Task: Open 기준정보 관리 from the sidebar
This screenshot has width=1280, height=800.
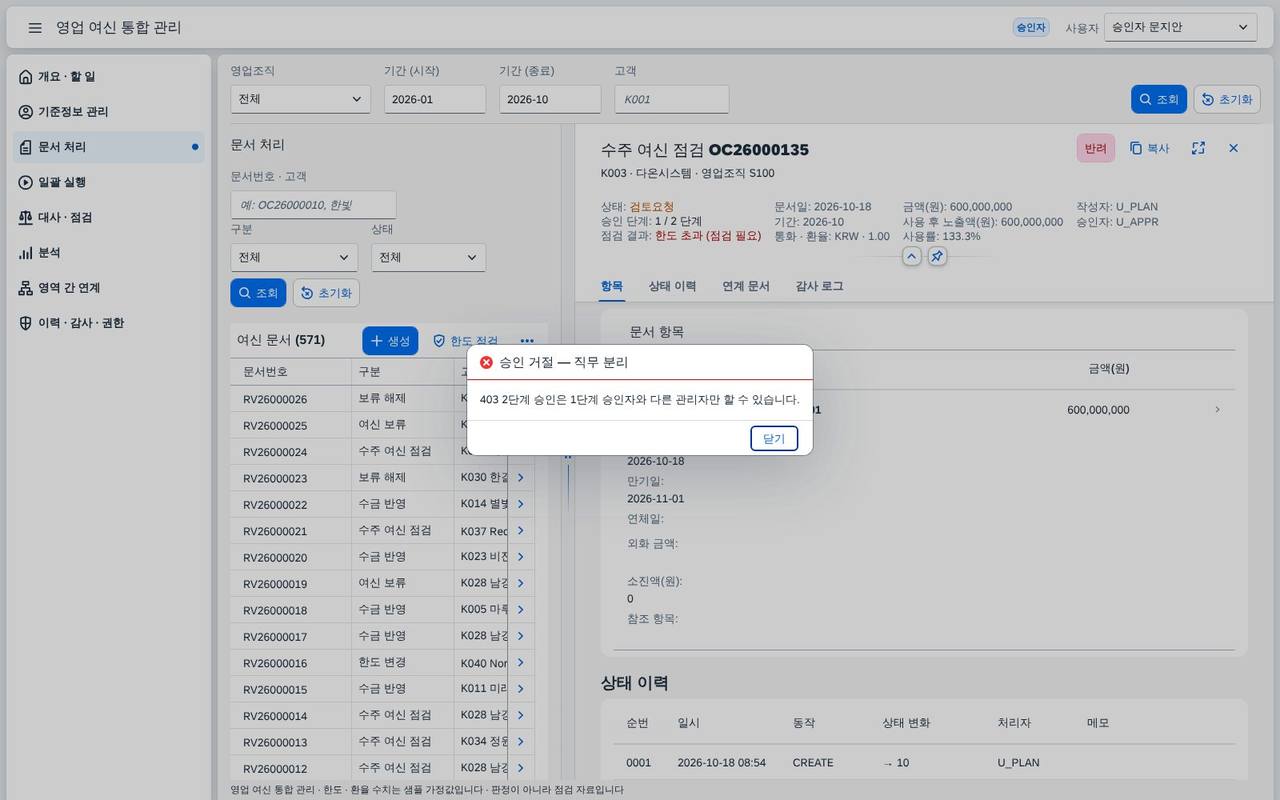Action: (x=109, y=112)
